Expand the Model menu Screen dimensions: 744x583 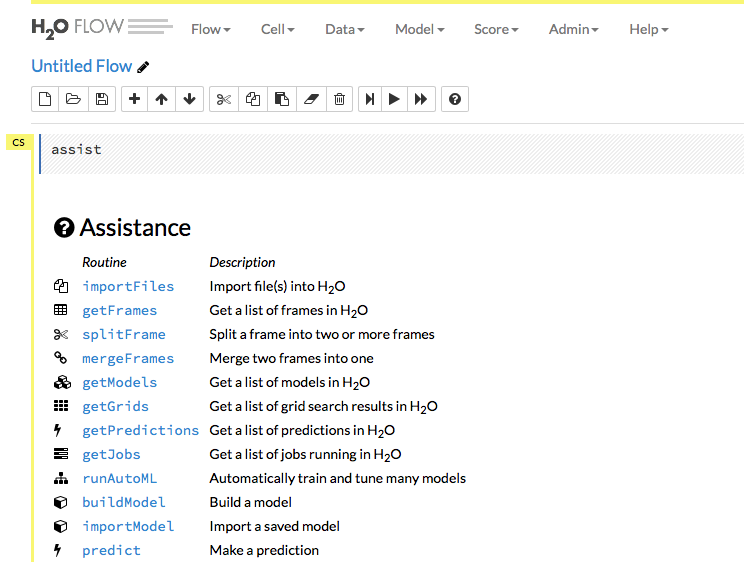[419, 29]
